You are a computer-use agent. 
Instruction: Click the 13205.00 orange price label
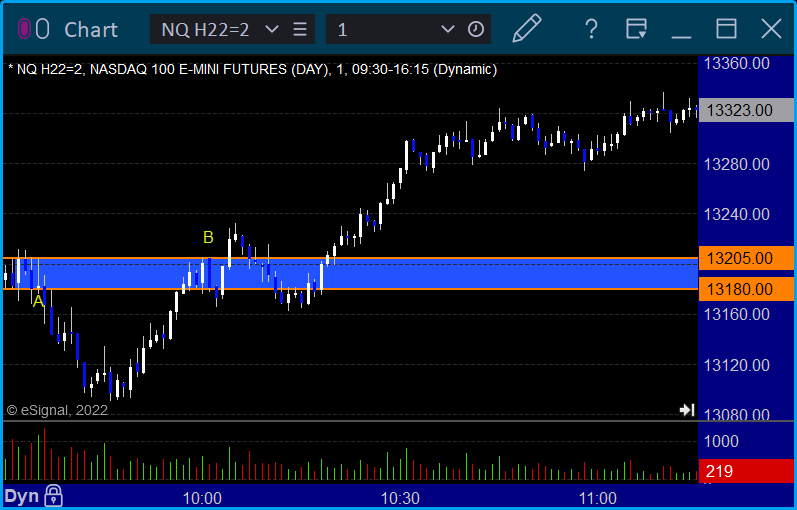click(746, 258)
